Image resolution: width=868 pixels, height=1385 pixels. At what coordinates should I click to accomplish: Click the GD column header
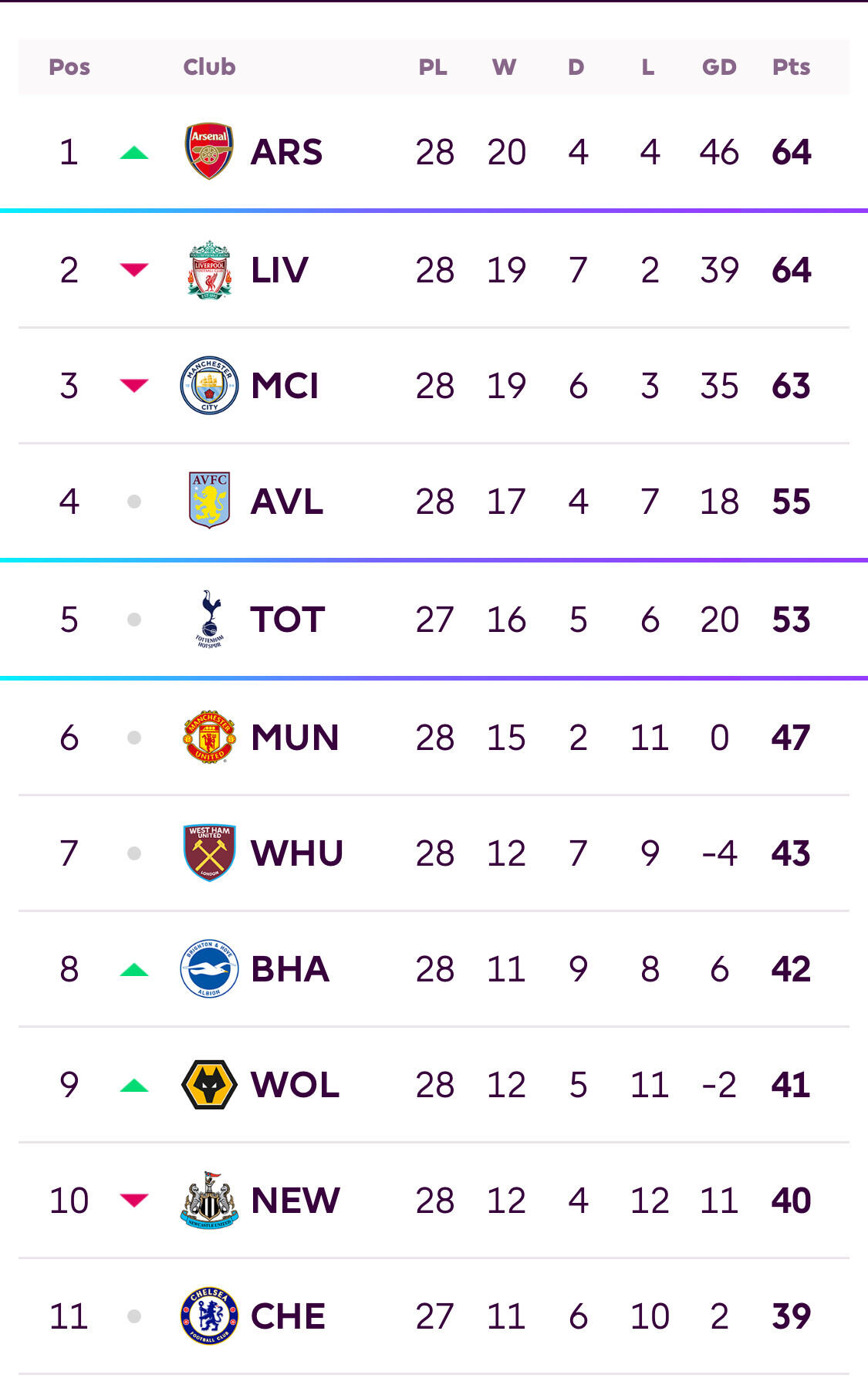(719, 67)
